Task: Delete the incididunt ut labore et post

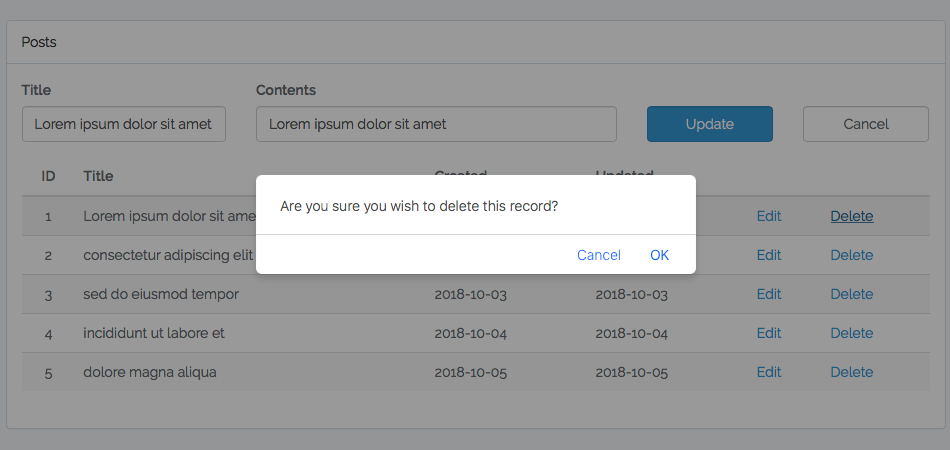Action: pyautogui.click(x=851, y=333)
